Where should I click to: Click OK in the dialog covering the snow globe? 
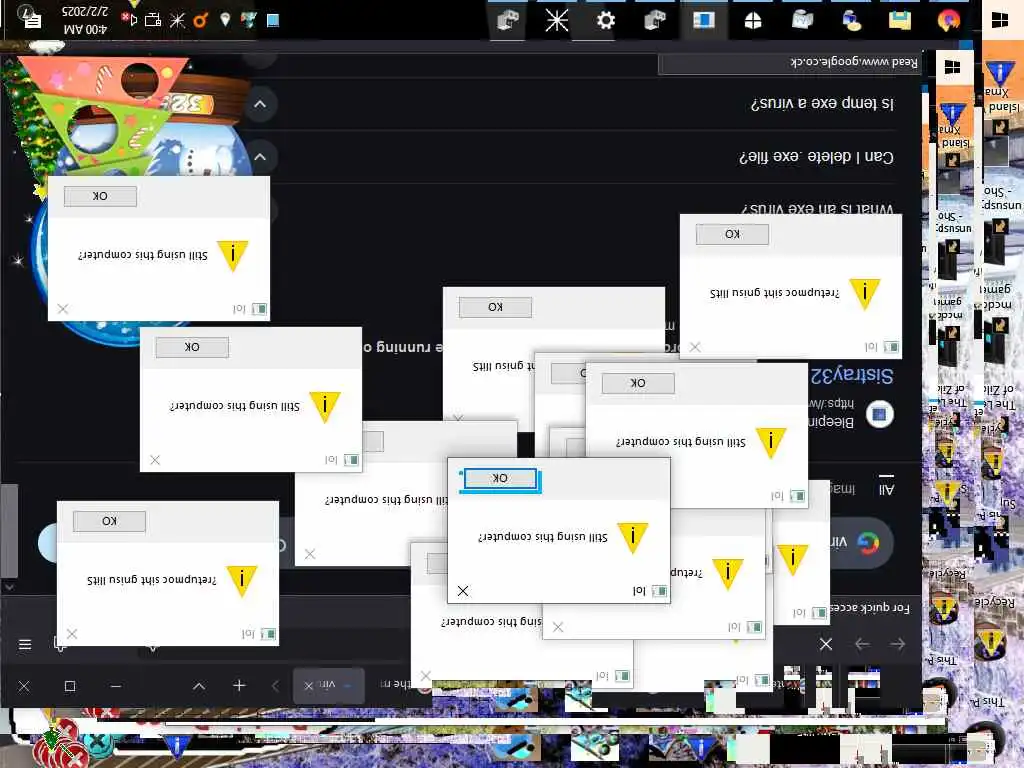(100, 196)
